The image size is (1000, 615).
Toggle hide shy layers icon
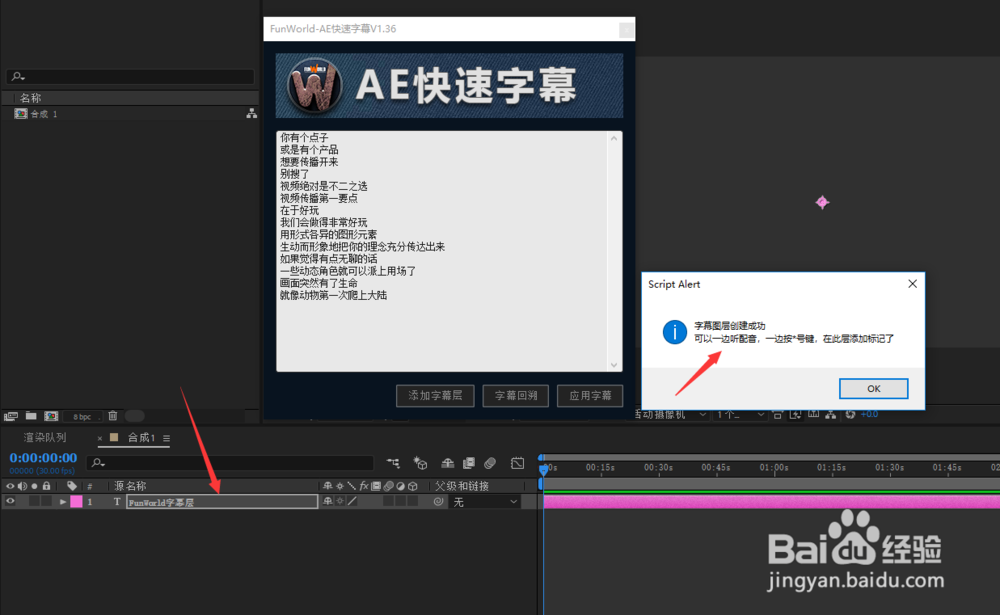tap(448, 463)
